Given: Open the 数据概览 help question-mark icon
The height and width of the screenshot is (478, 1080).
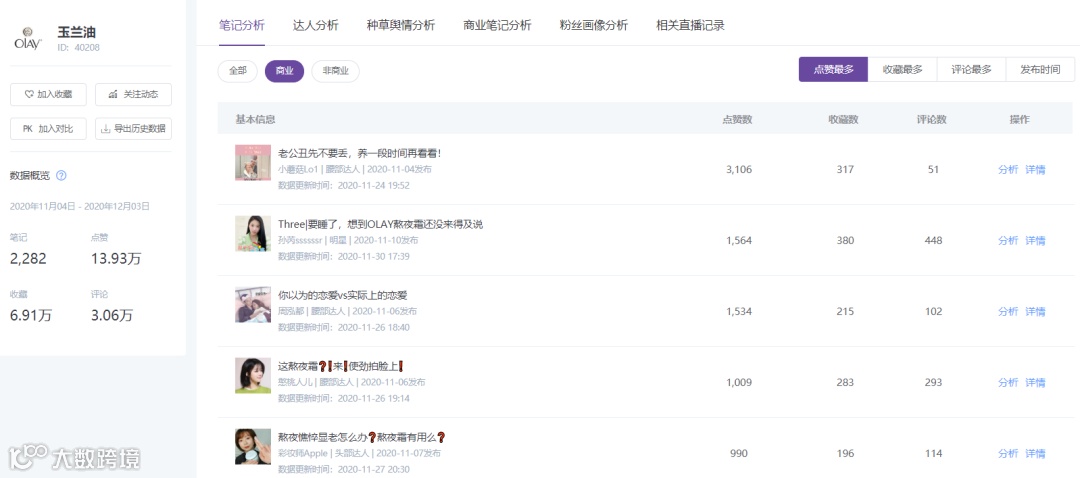Looking at the screenshot, I should tap(61, 175).
